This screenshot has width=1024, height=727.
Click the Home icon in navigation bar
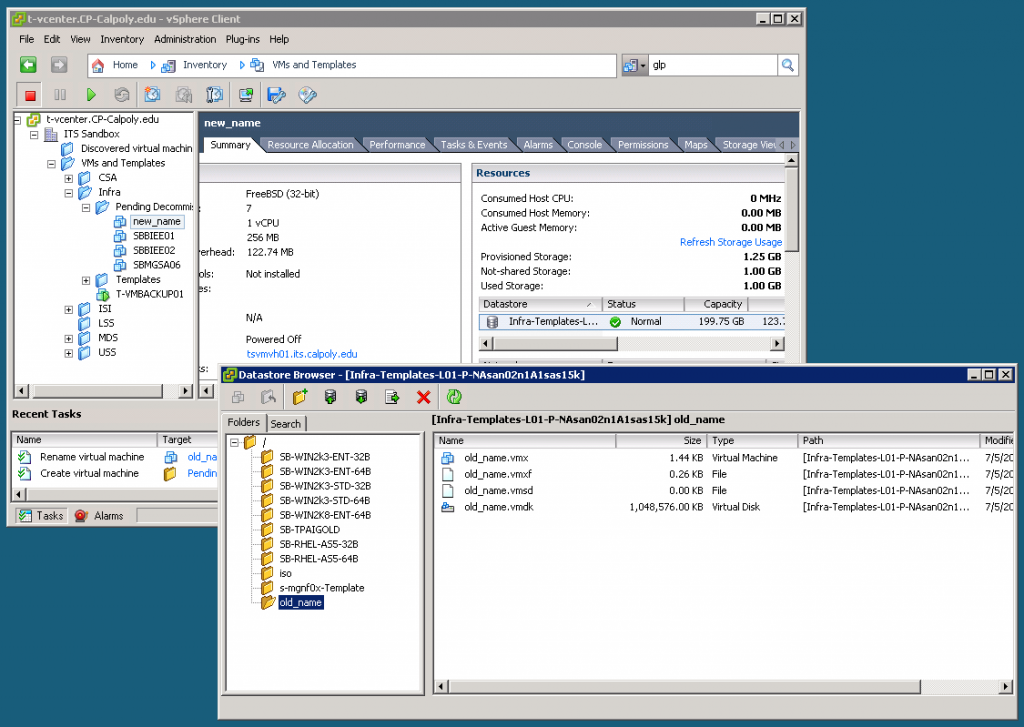coord(98,65)
